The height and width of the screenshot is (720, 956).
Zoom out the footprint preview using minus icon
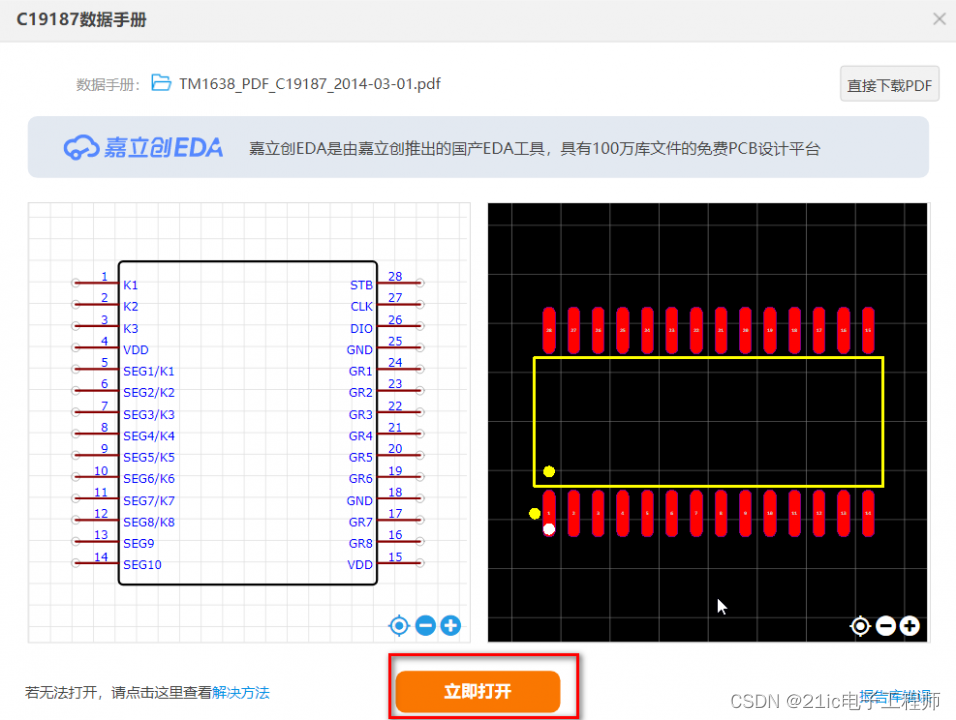885,625
